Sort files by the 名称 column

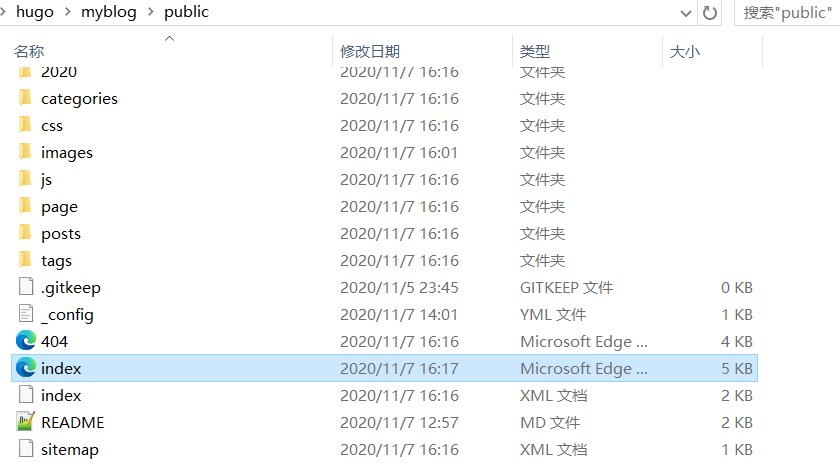[29, 51]
